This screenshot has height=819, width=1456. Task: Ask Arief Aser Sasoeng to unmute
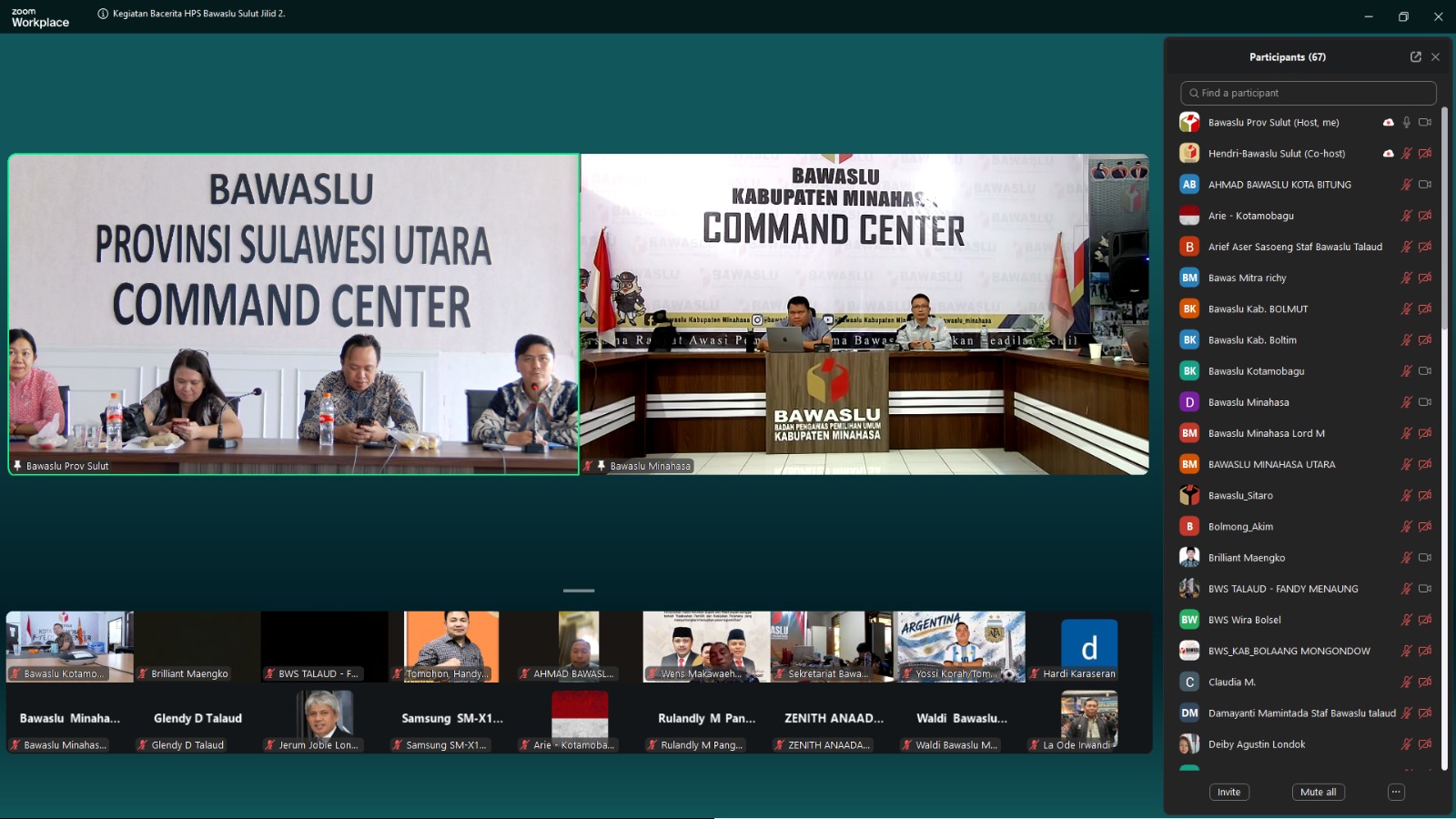click(x=1407, y=247)
